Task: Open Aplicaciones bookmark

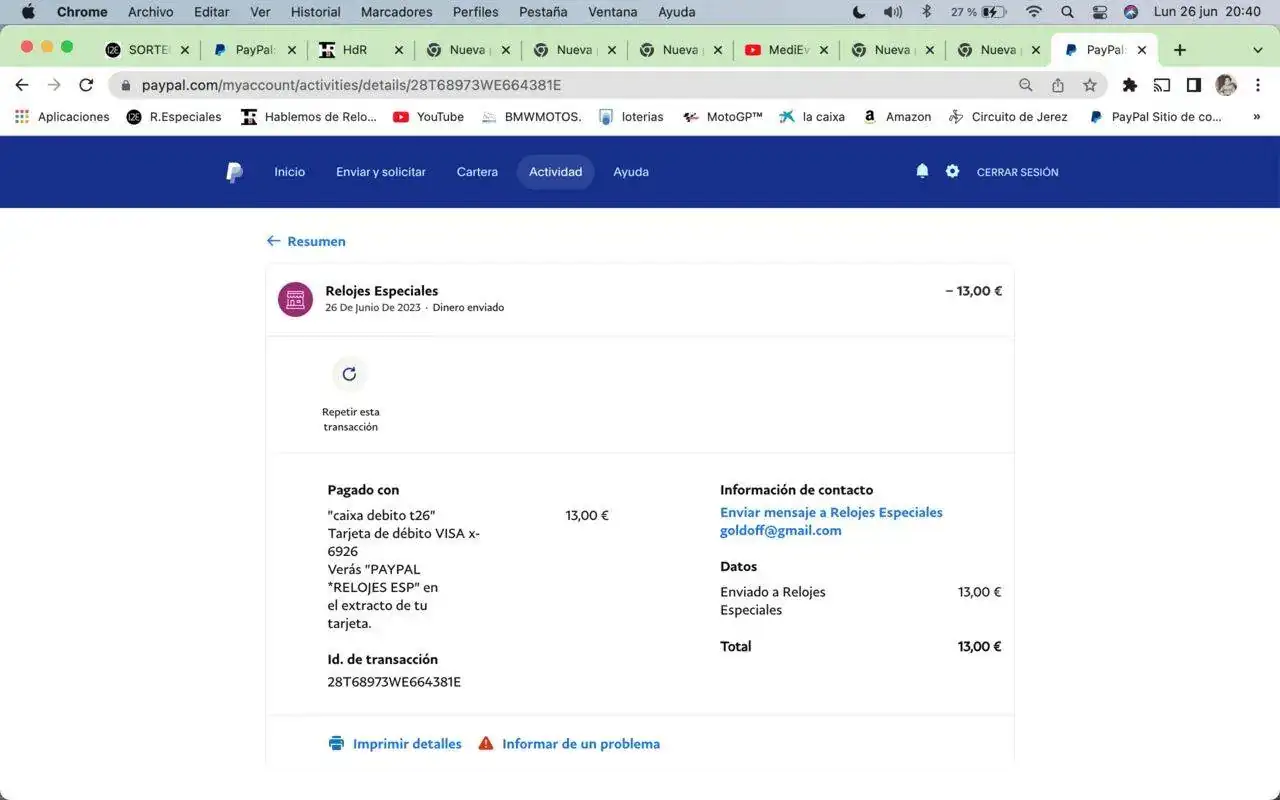Action: coord(62,117)
